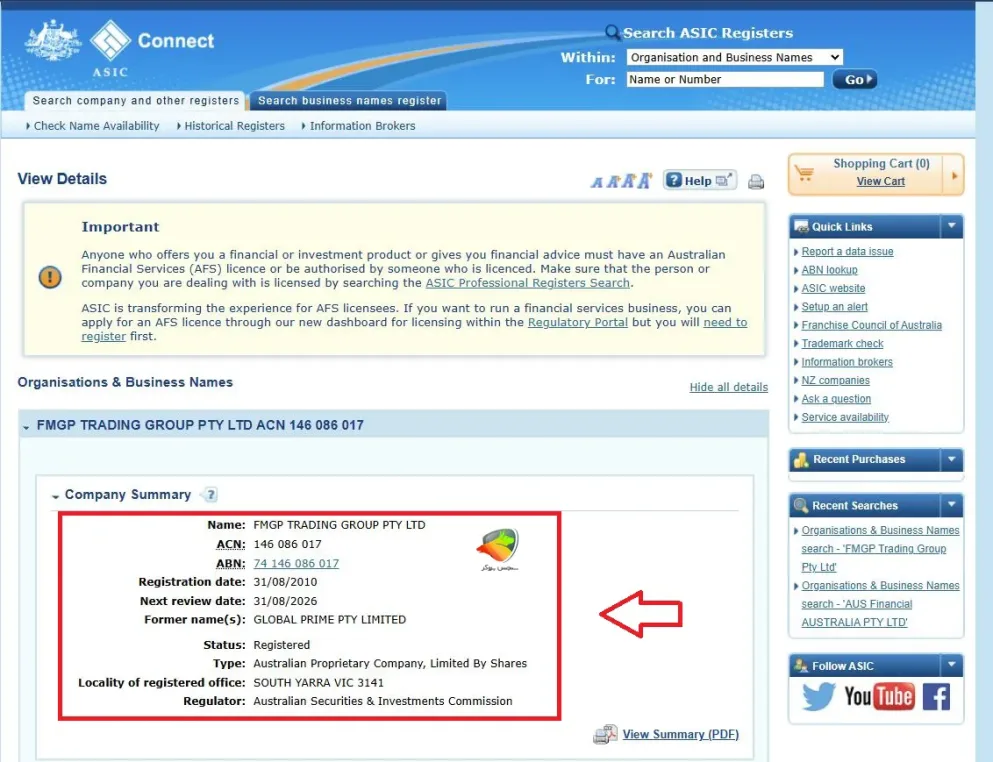Open ASIC's YouTube channel icon

tap(879, 696)
